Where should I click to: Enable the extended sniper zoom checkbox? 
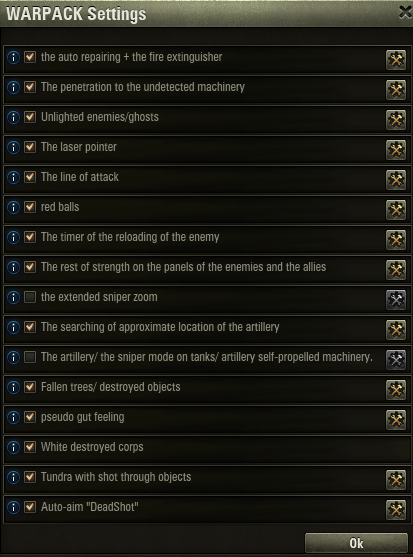coord(30,297)
